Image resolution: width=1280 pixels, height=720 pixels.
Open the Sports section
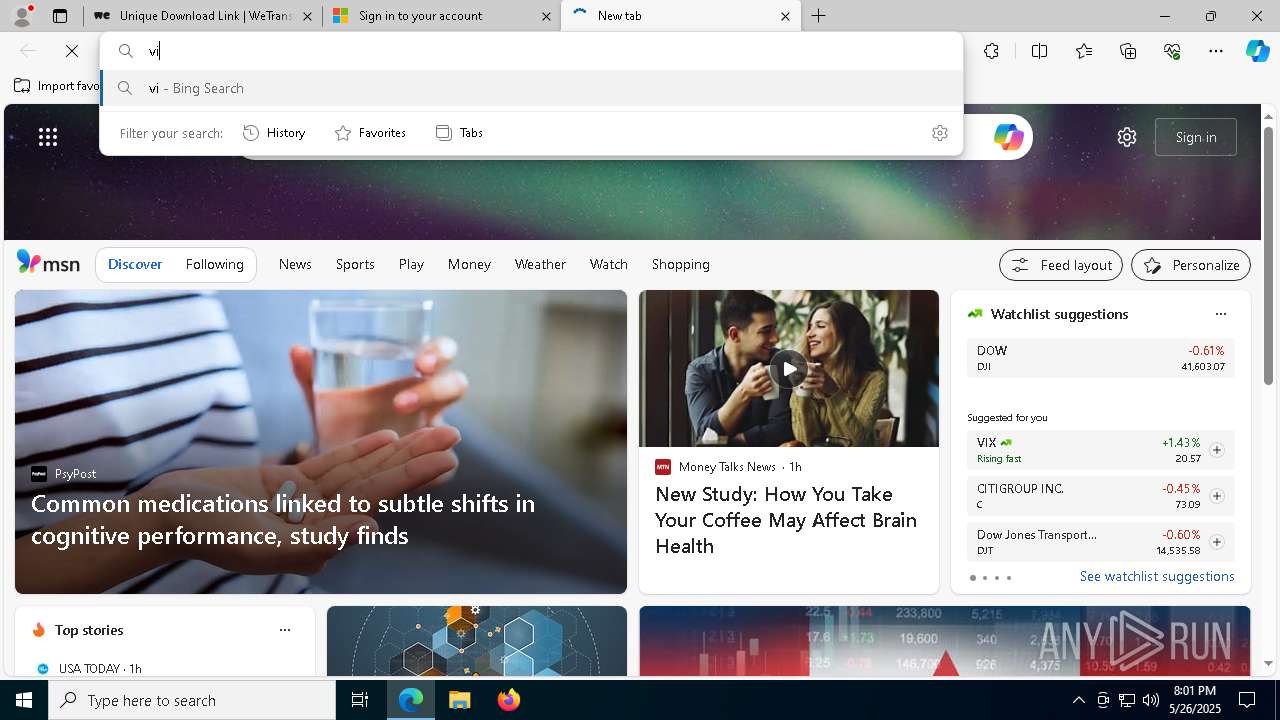point(355,264)
